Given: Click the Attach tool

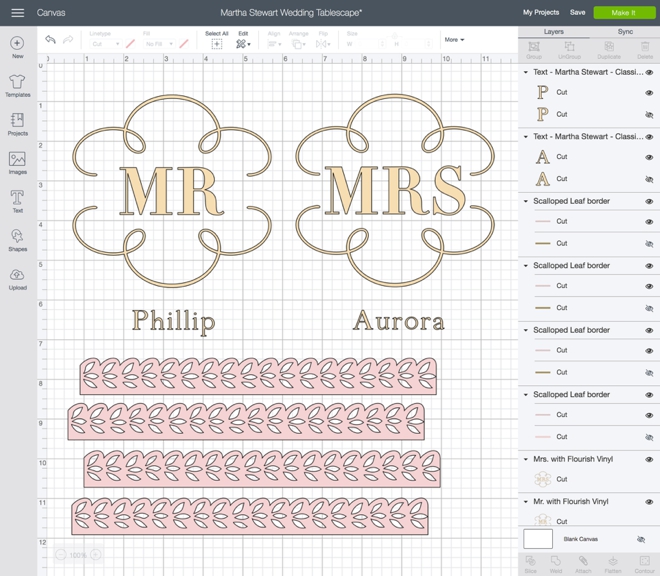Looking at the screenshot, I should click(x=583, y=565).
